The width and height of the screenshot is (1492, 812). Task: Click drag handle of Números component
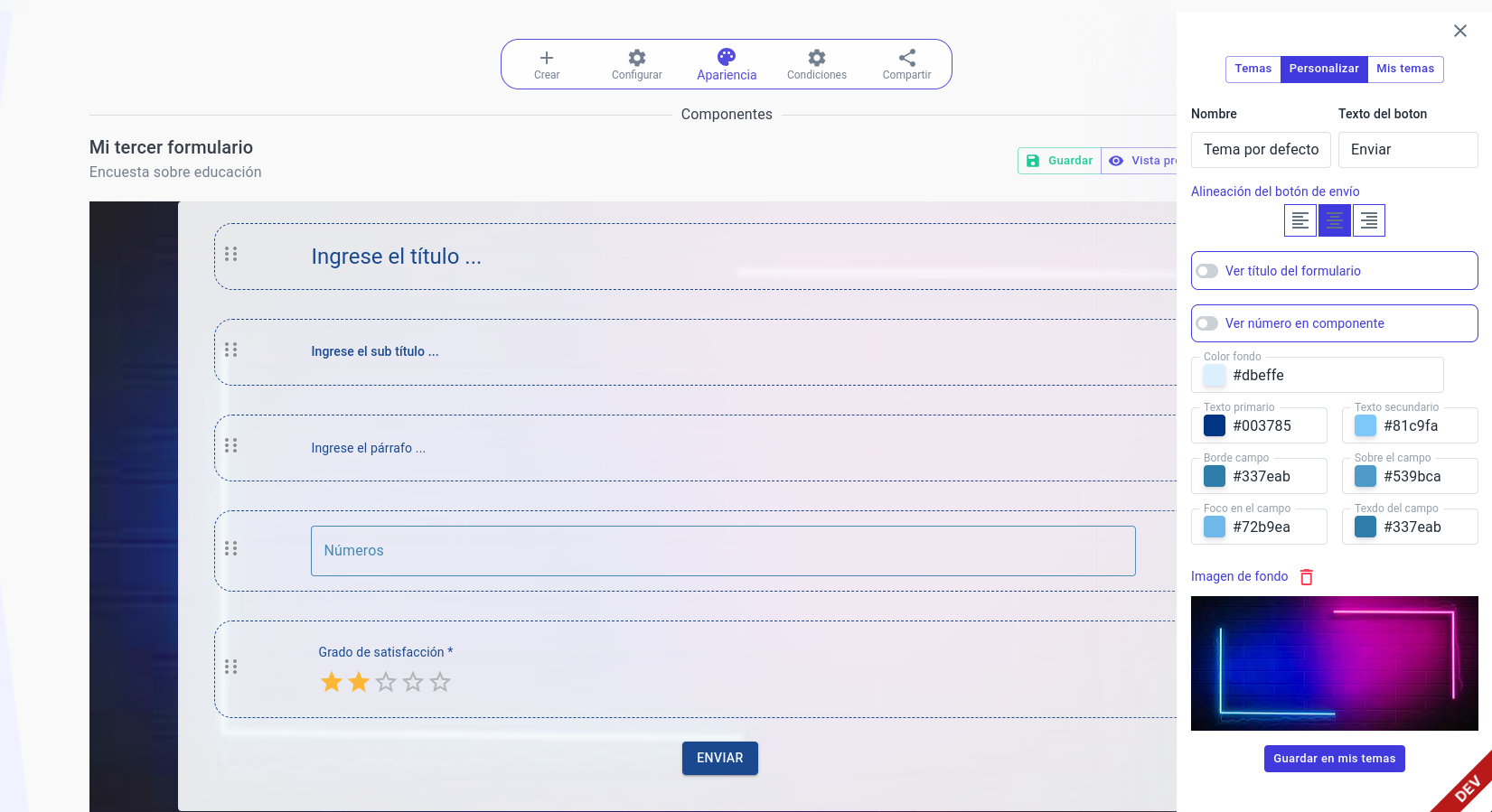tap(231, 549)
